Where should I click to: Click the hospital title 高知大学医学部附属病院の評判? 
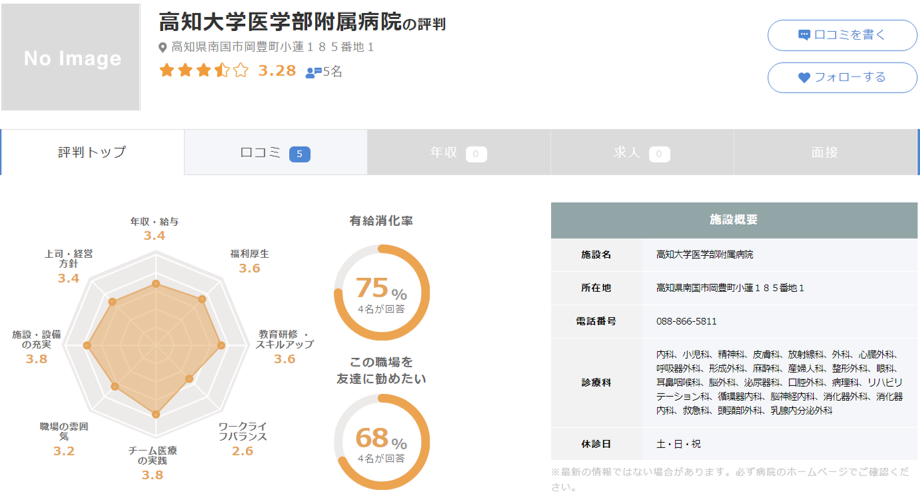coord(302,22)
